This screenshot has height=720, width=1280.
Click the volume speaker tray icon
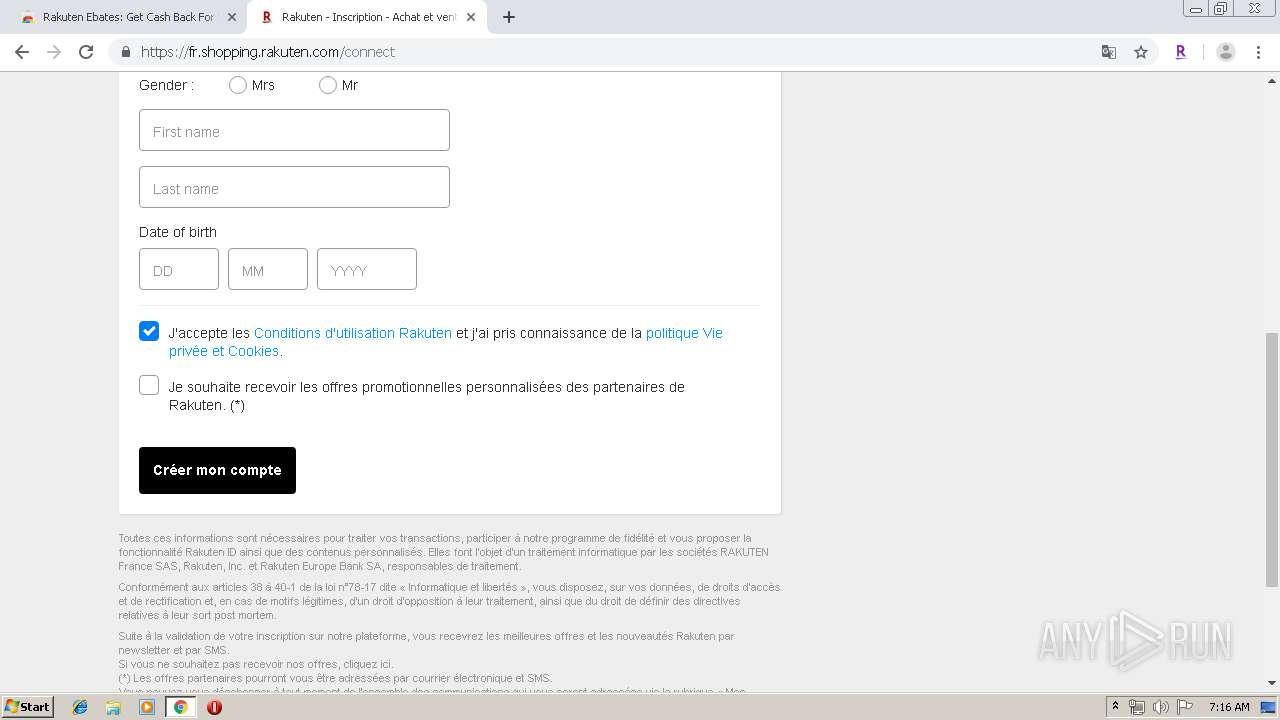[x=1160, y=707]
